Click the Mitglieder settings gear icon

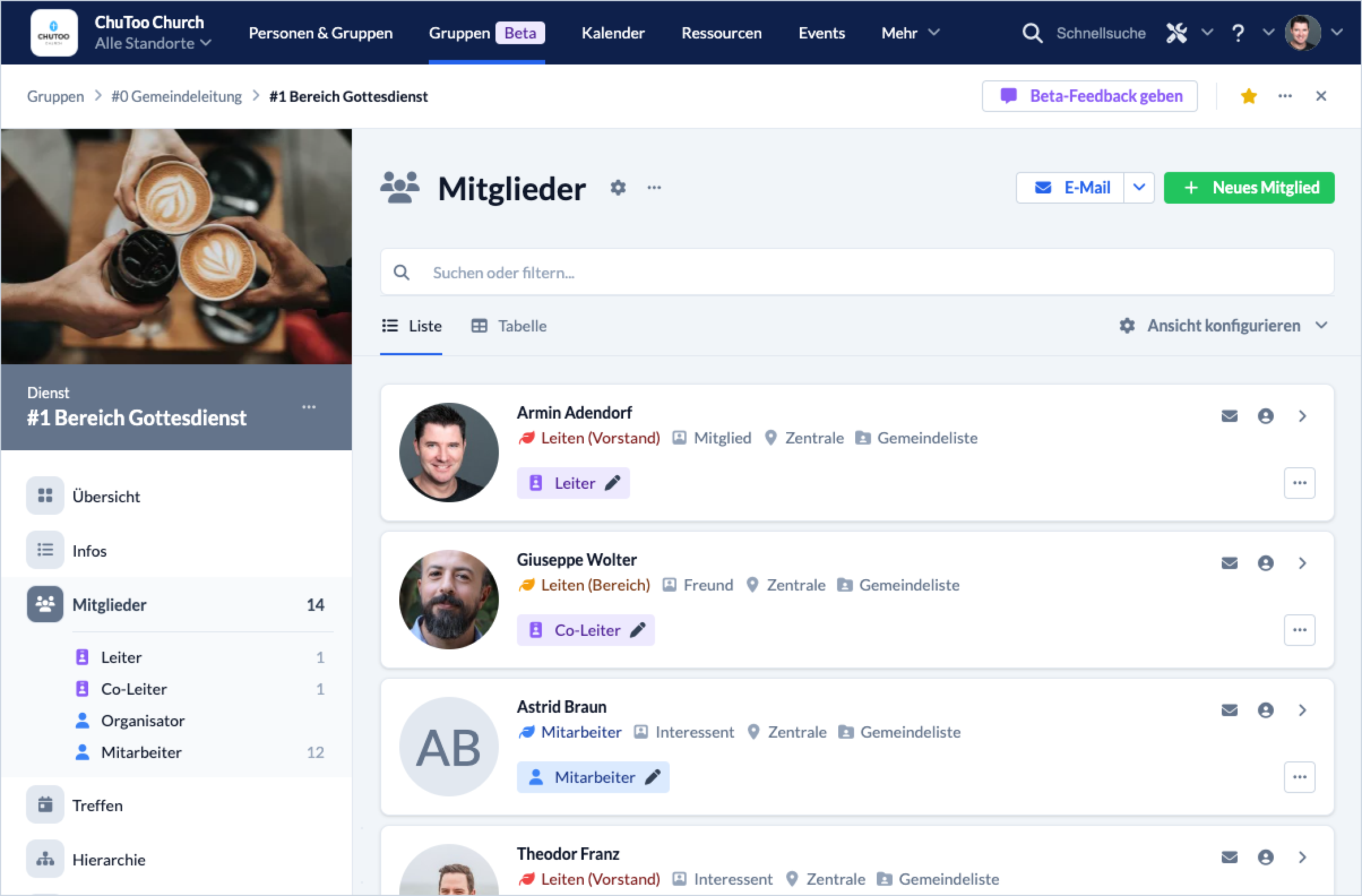pos(618,188)
